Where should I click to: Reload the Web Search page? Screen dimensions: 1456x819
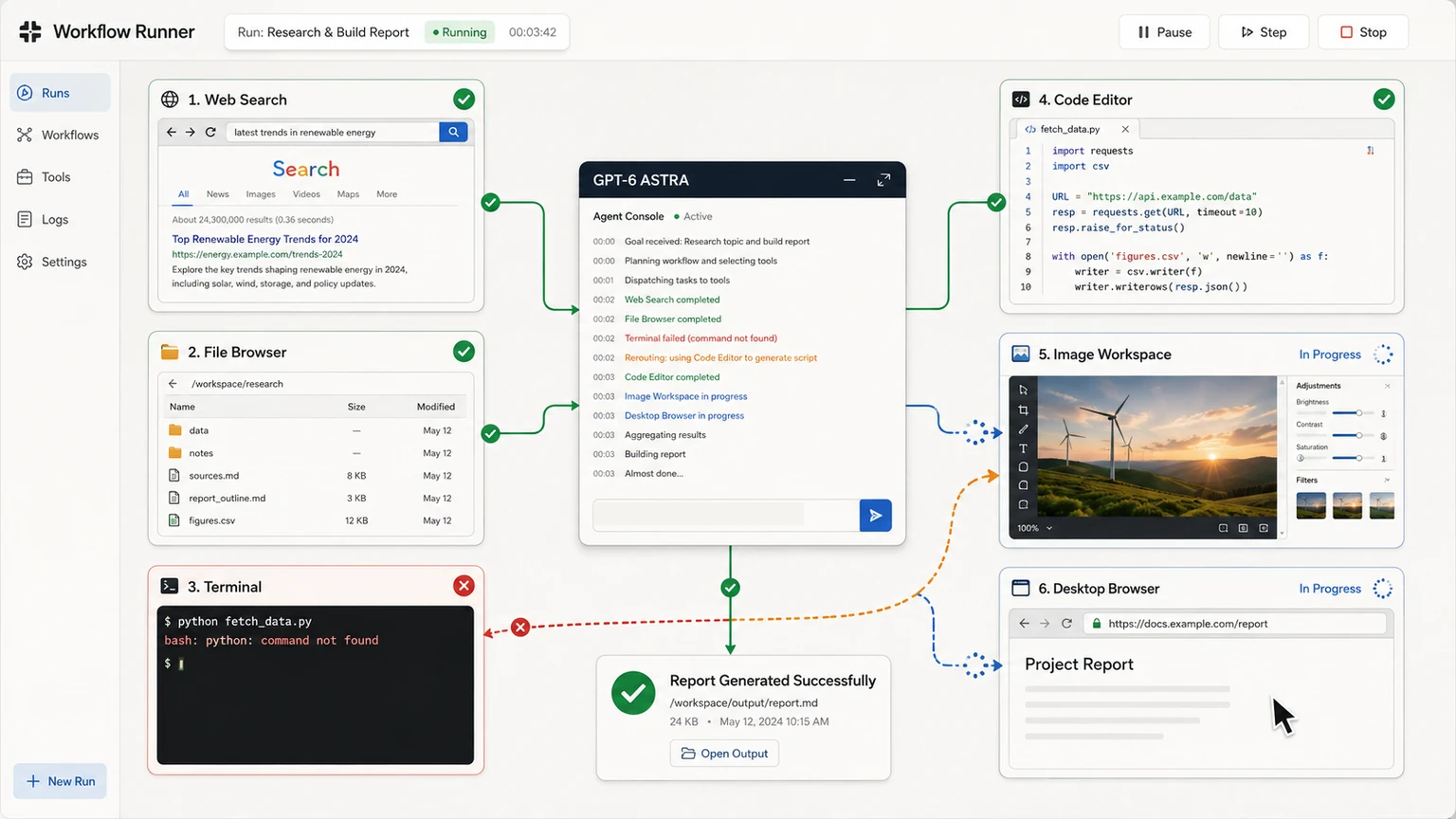point(210,133)
